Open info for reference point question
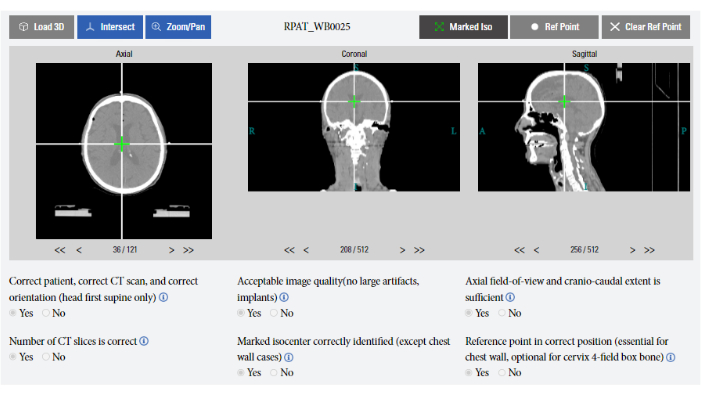 (671, 357)
